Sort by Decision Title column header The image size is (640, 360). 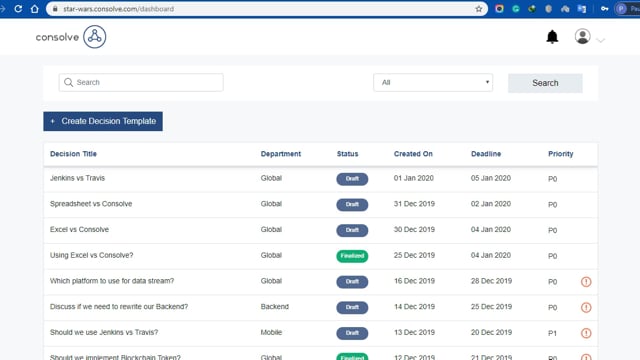(x=73, y=154)
